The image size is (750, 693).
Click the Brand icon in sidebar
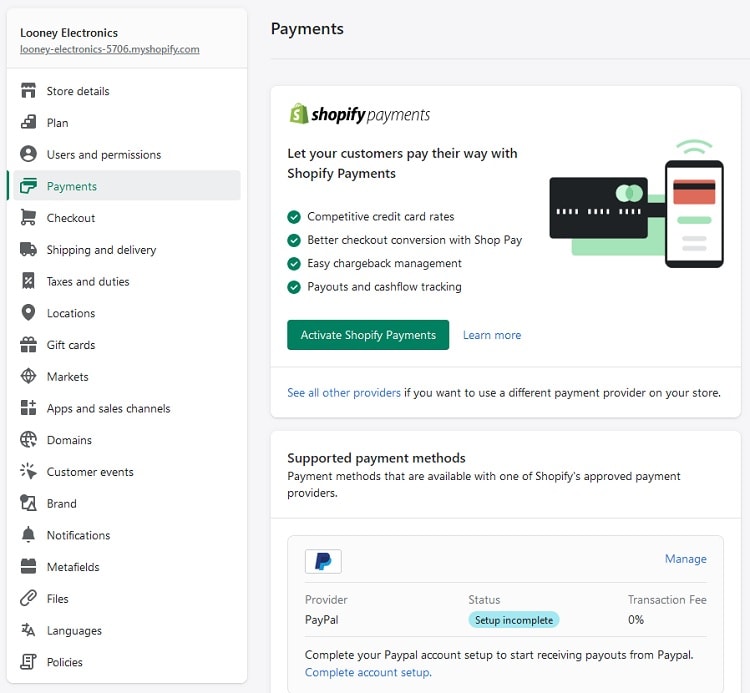[28, 503]
